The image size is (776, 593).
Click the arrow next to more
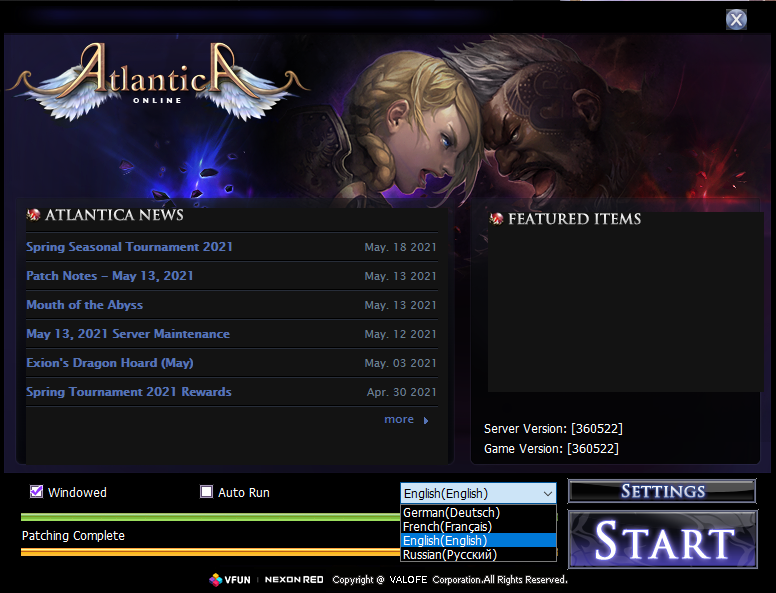click(426, 420)
